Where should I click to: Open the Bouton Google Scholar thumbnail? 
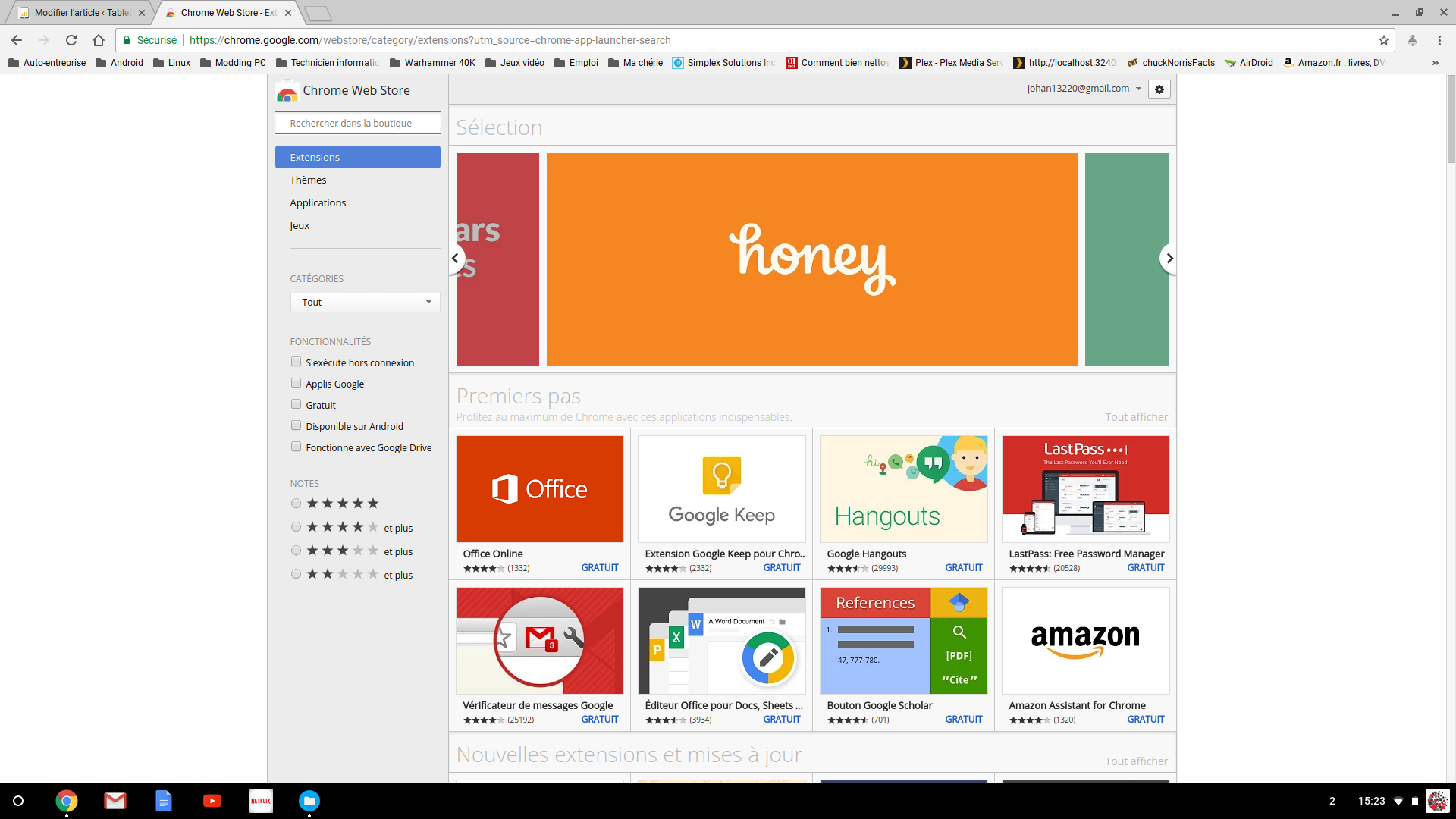pyautogui.click(x=904, y=641)
